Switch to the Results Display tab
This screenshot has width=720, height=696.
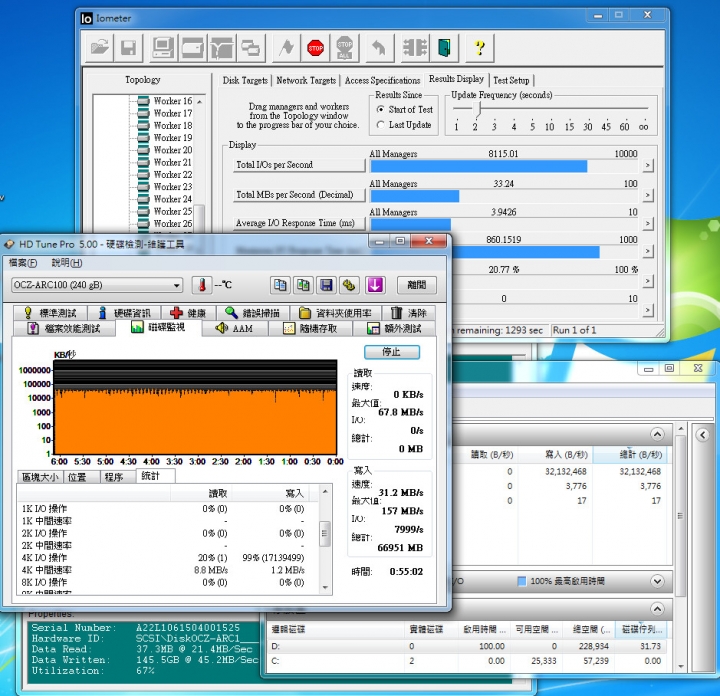(x=456, y=79)
